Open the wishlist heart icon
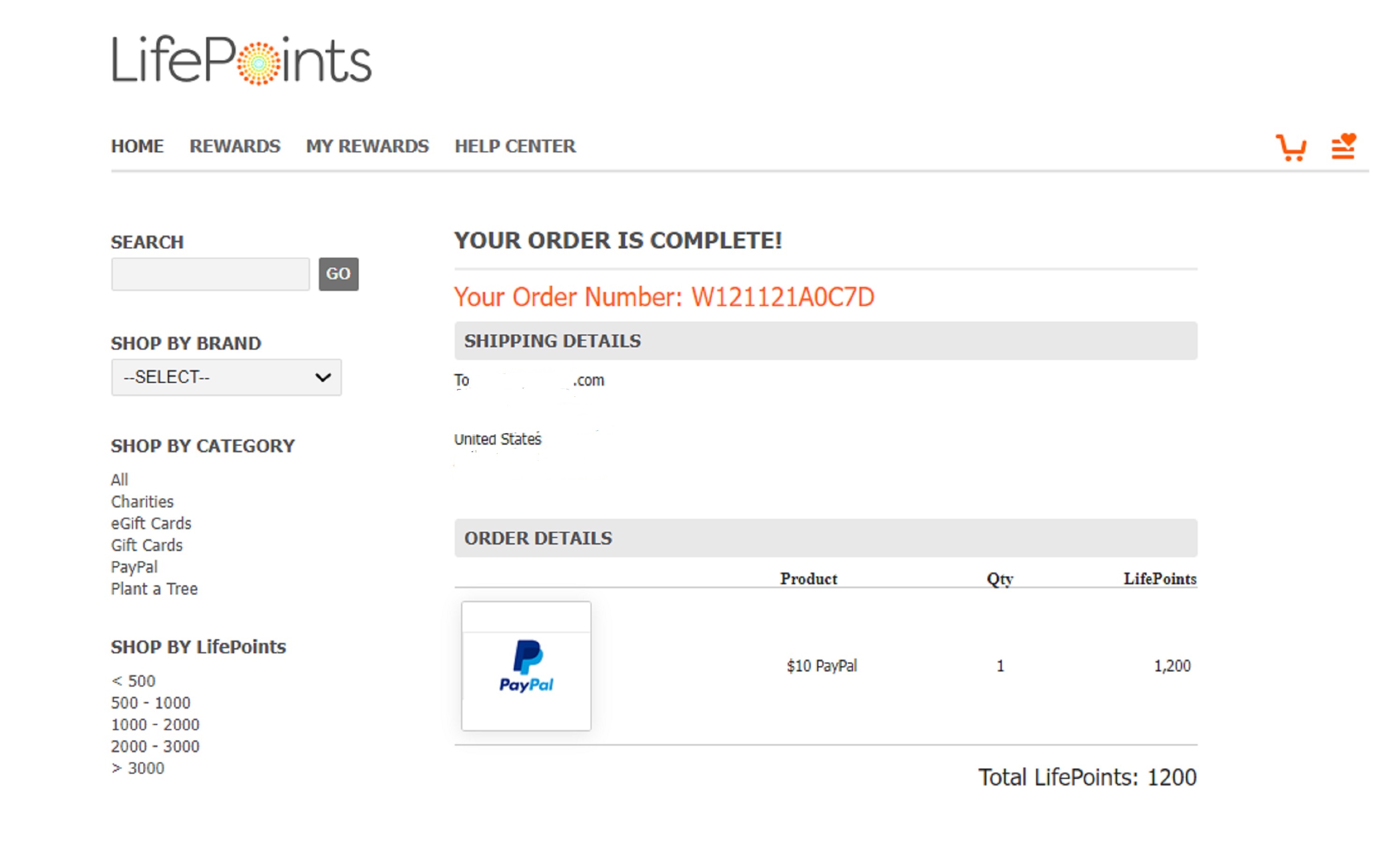The width and height of the screenshot is (1400, 843). (x=1343, y=147)
